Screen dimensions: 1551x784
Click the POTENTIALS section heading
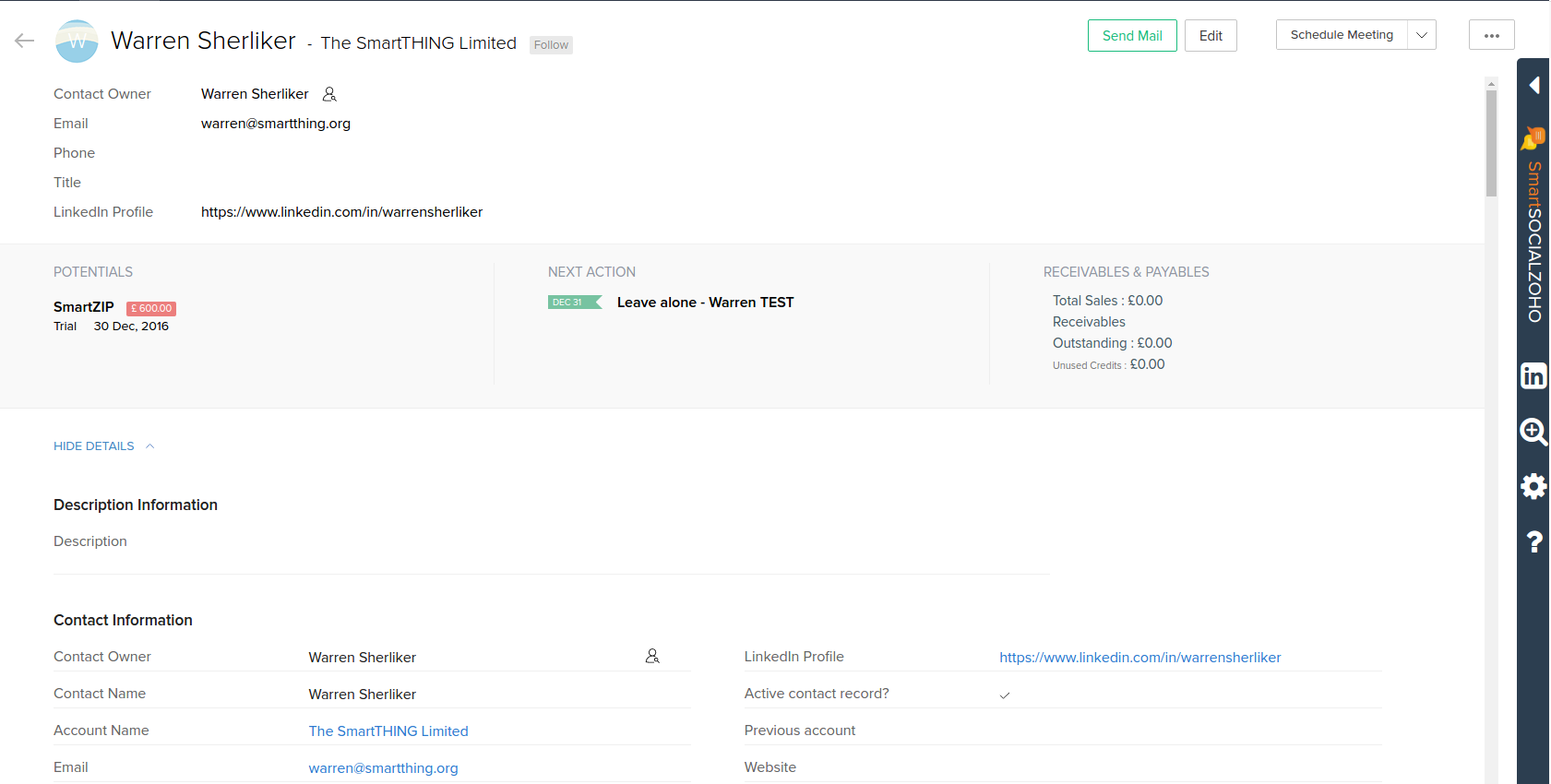coord(93,272)
